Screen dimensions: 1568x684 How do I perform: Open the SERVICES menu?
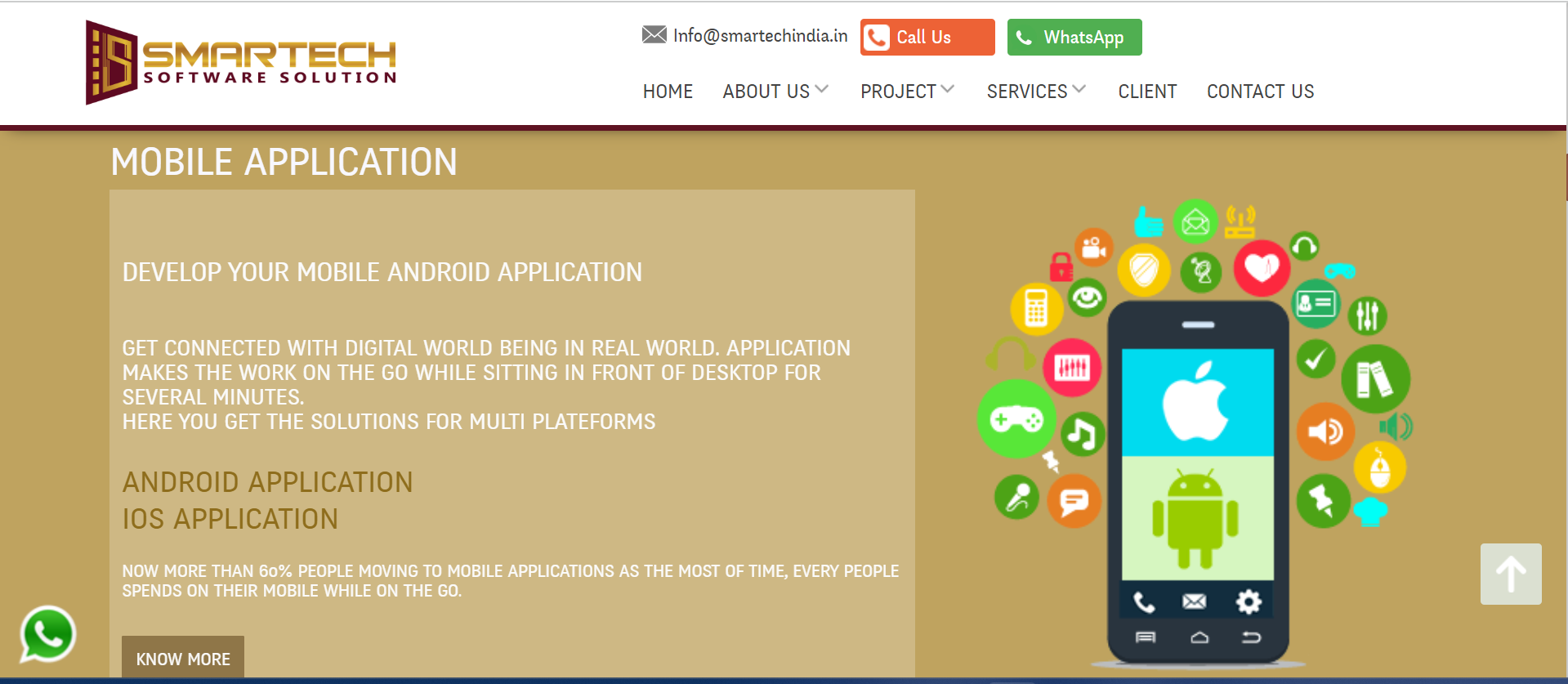tap(1027, 92)
